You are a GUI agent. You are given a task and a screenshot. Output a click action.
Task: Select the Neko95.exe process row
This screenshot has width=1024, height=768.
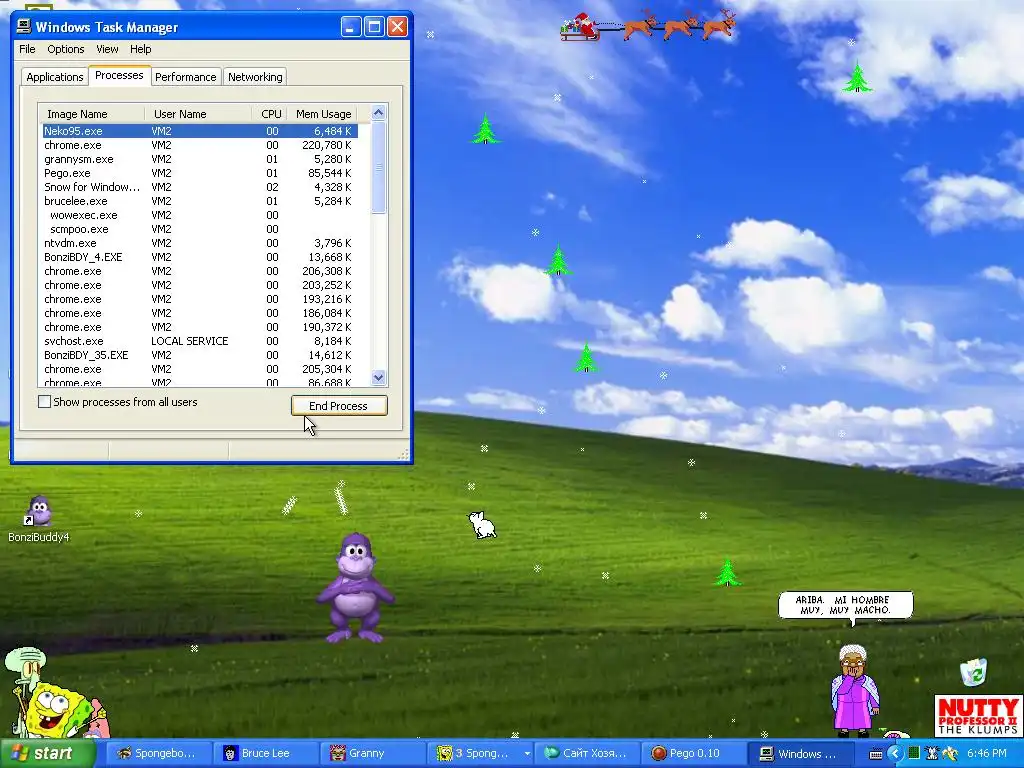[x=200, y=131]
